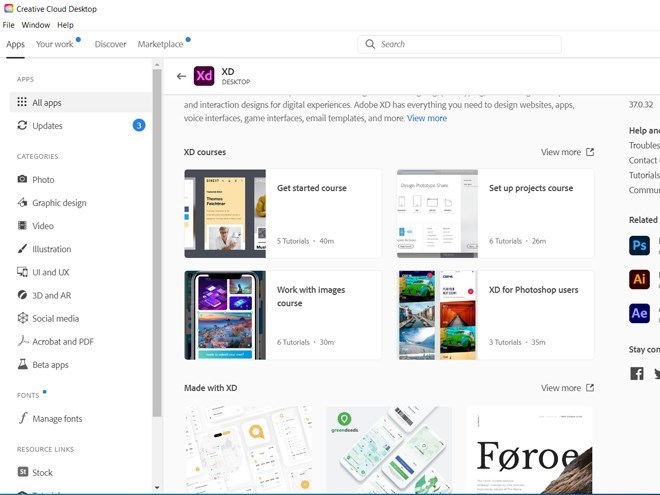Click View more for Made with XD
660x495 pixels.
coord(561,388)
